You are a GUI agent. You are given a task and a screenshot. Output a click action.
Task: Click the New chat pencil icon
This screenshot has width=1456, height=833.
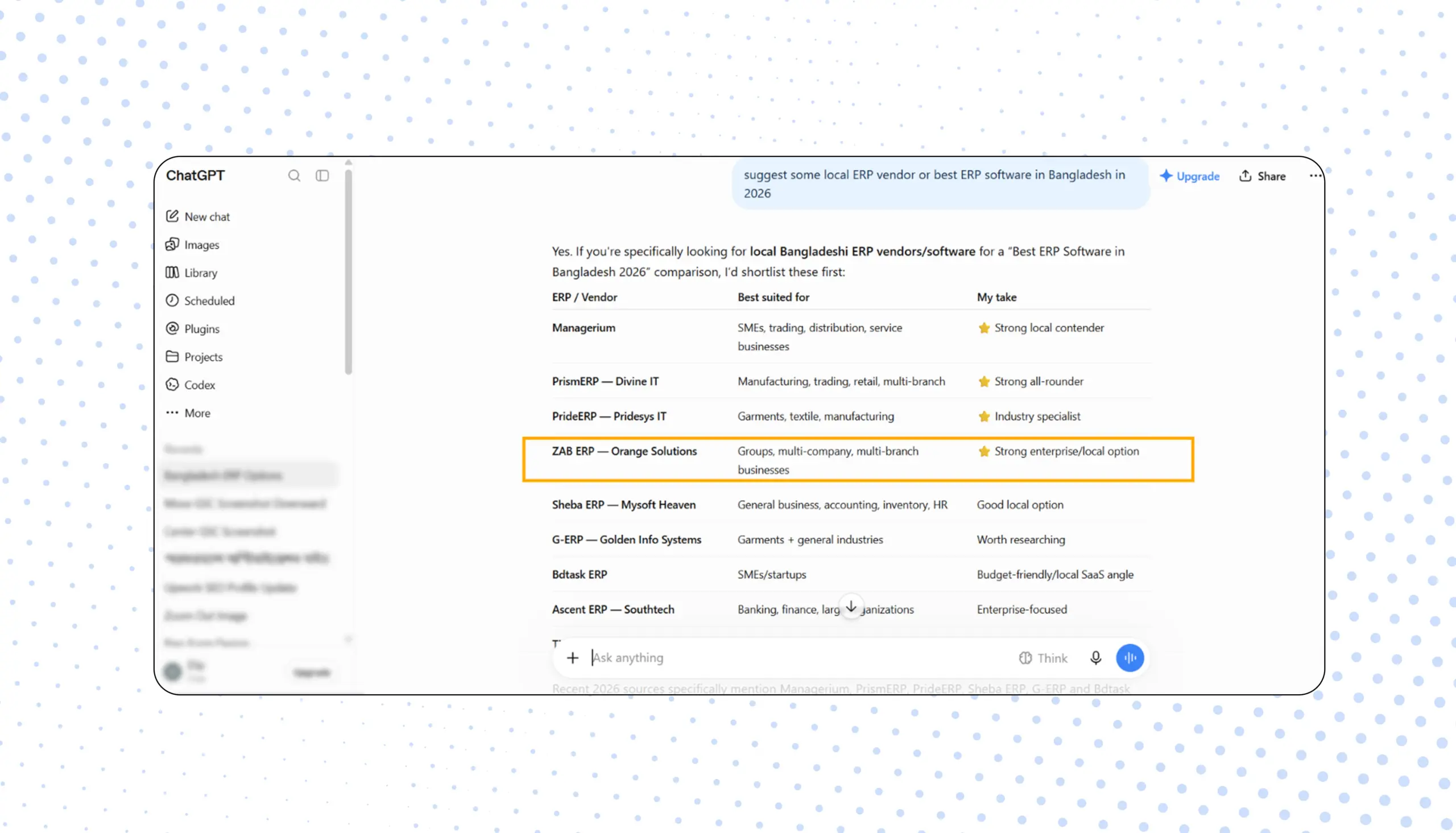(172, 216)
